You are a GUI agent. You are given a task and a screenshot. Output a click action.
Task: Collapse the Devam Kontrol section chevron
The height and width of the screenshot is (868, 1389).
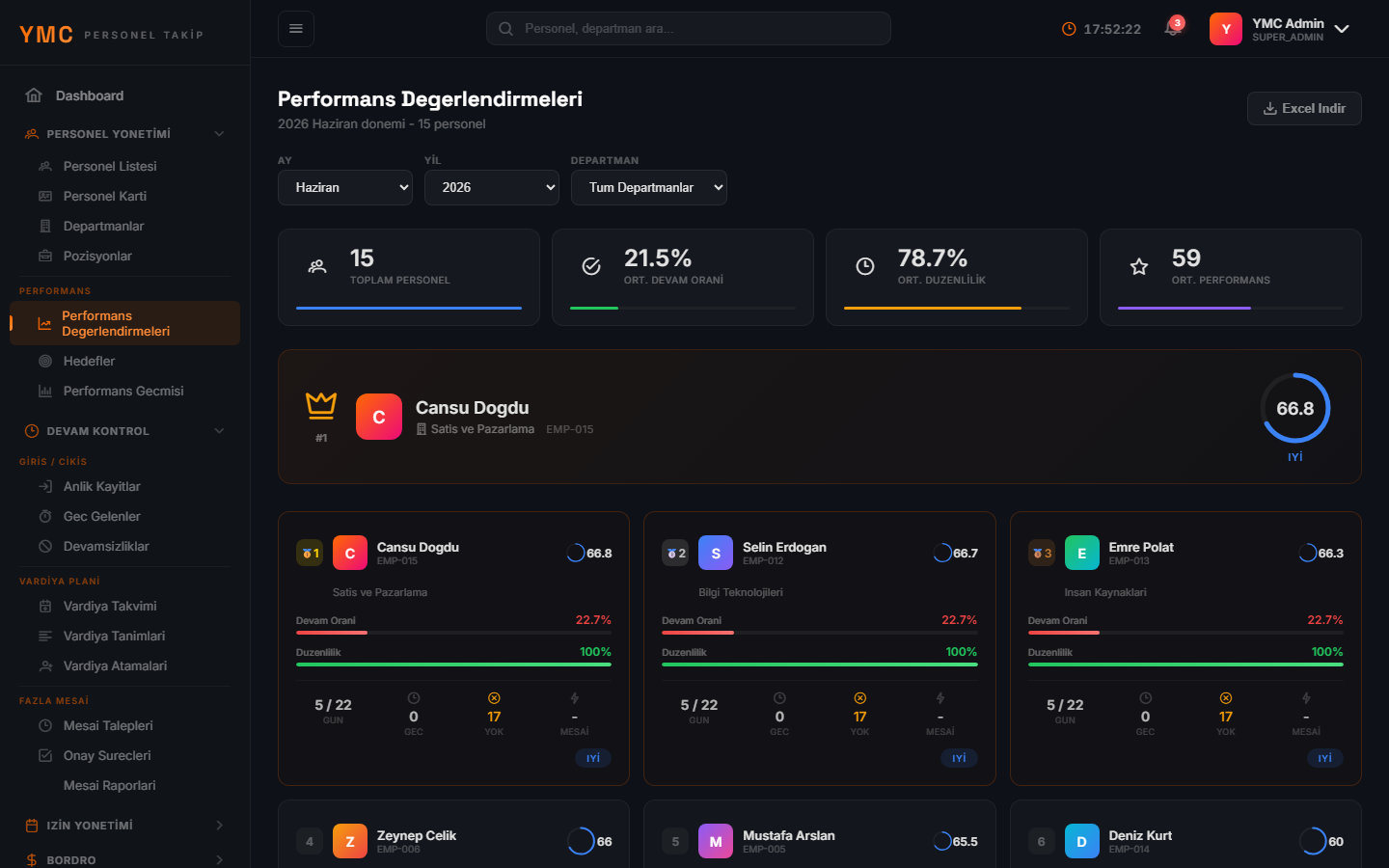coord(219,431)
